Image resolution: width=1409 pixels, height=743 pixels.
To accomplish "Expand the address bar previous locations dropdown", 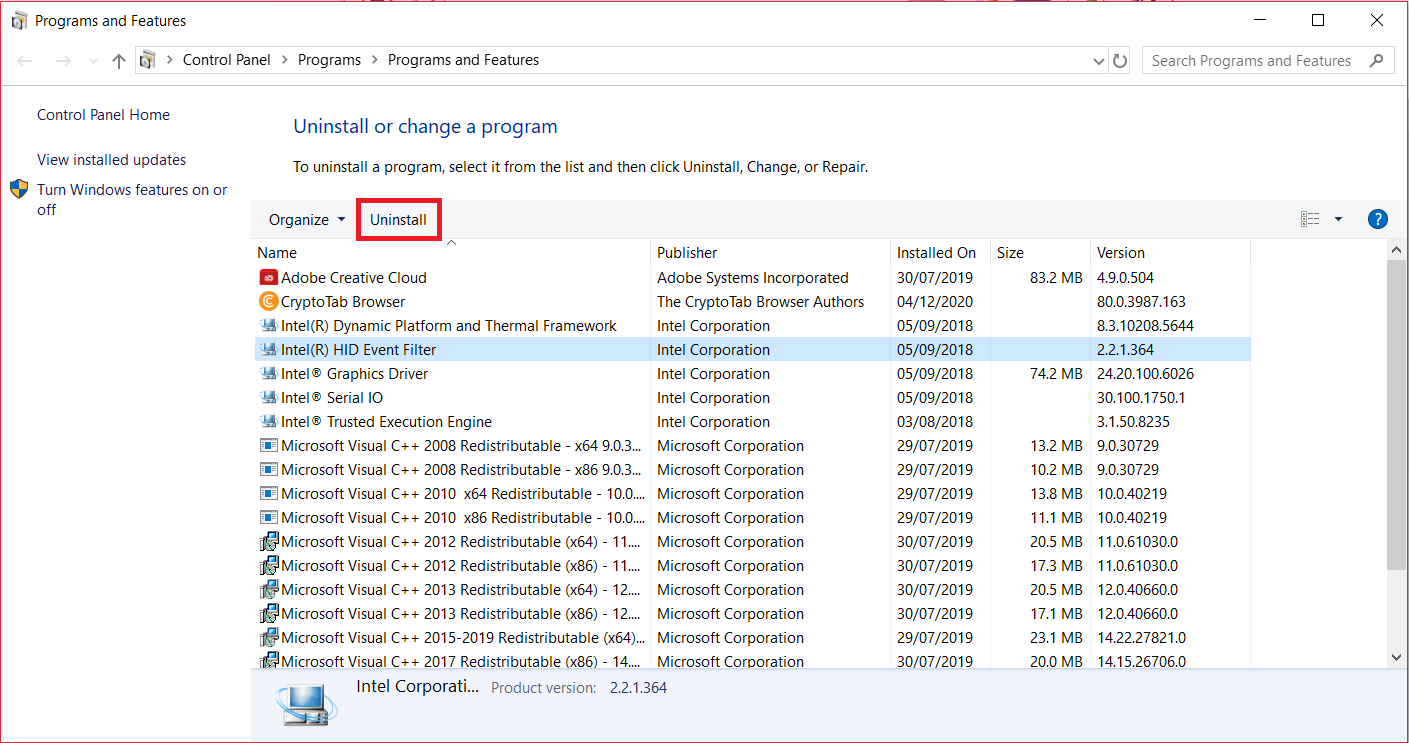I will pyautogui.click(x=1100, y=61).
